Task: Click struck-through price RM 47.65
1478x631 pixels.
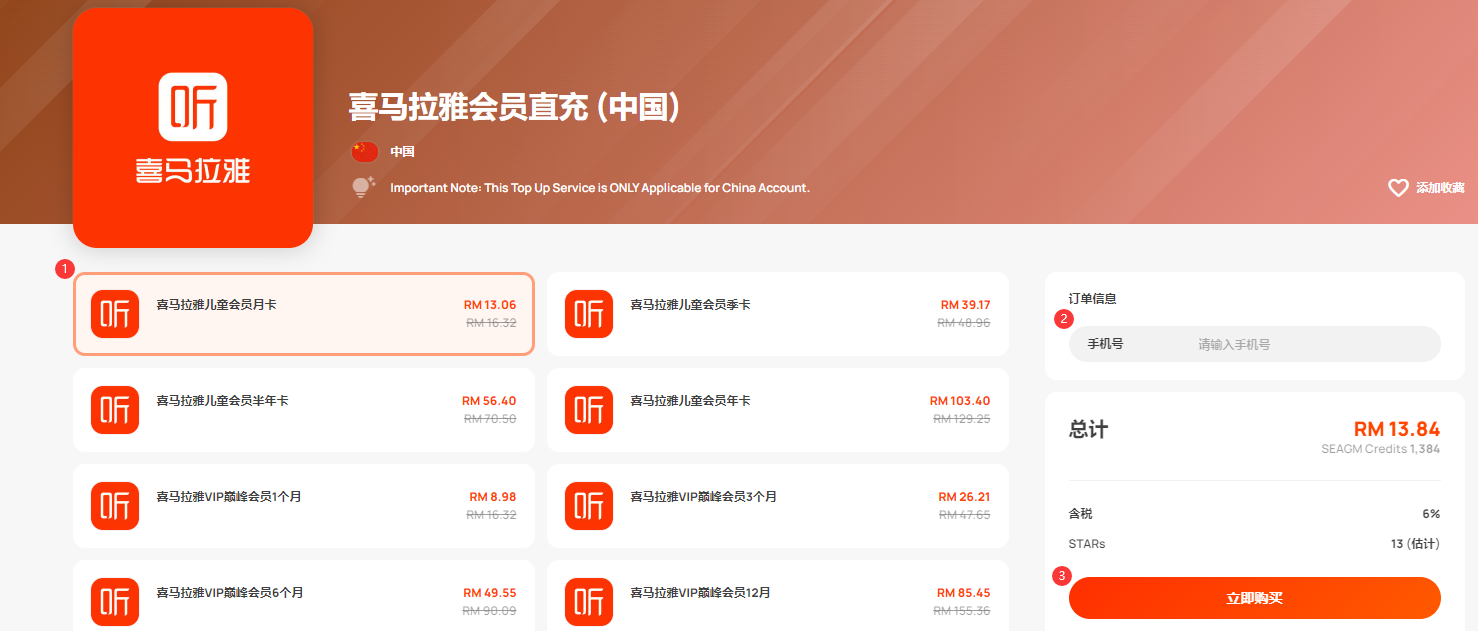Action: (x=965, y=515)
